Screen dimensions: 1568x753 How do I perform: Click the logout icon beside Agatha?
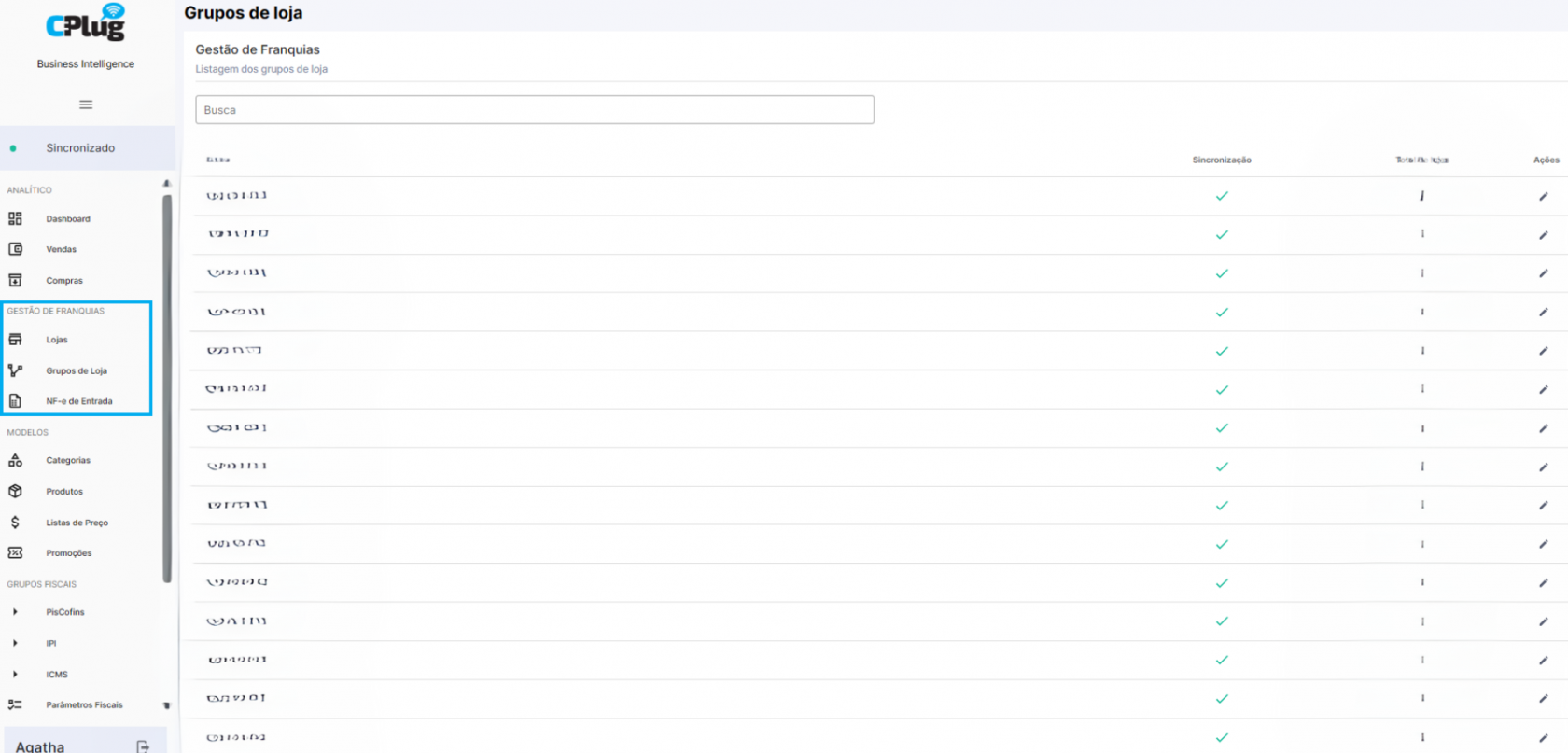(x=143, y=746)
